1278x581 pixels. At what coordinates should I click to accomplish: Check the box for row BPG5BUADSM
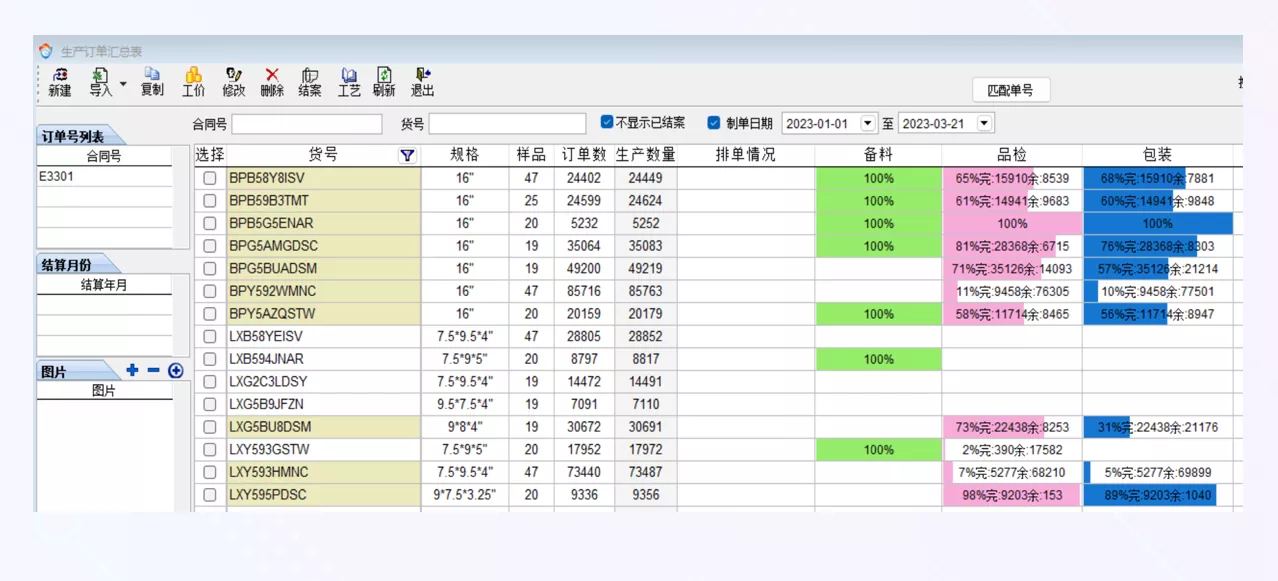coord(210,268)
